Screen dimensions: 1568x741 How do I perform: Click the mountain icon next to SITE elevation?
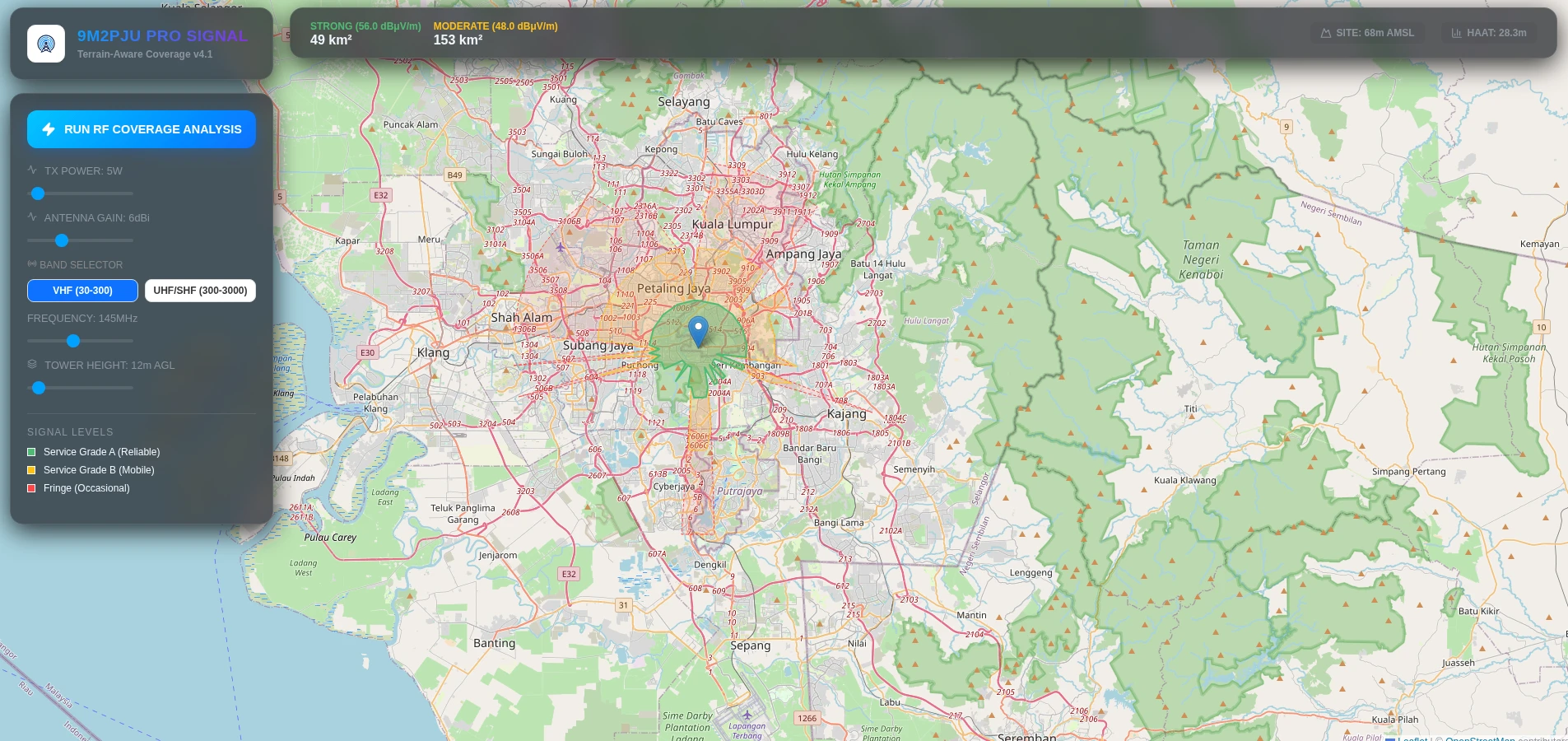(1325, 33)
